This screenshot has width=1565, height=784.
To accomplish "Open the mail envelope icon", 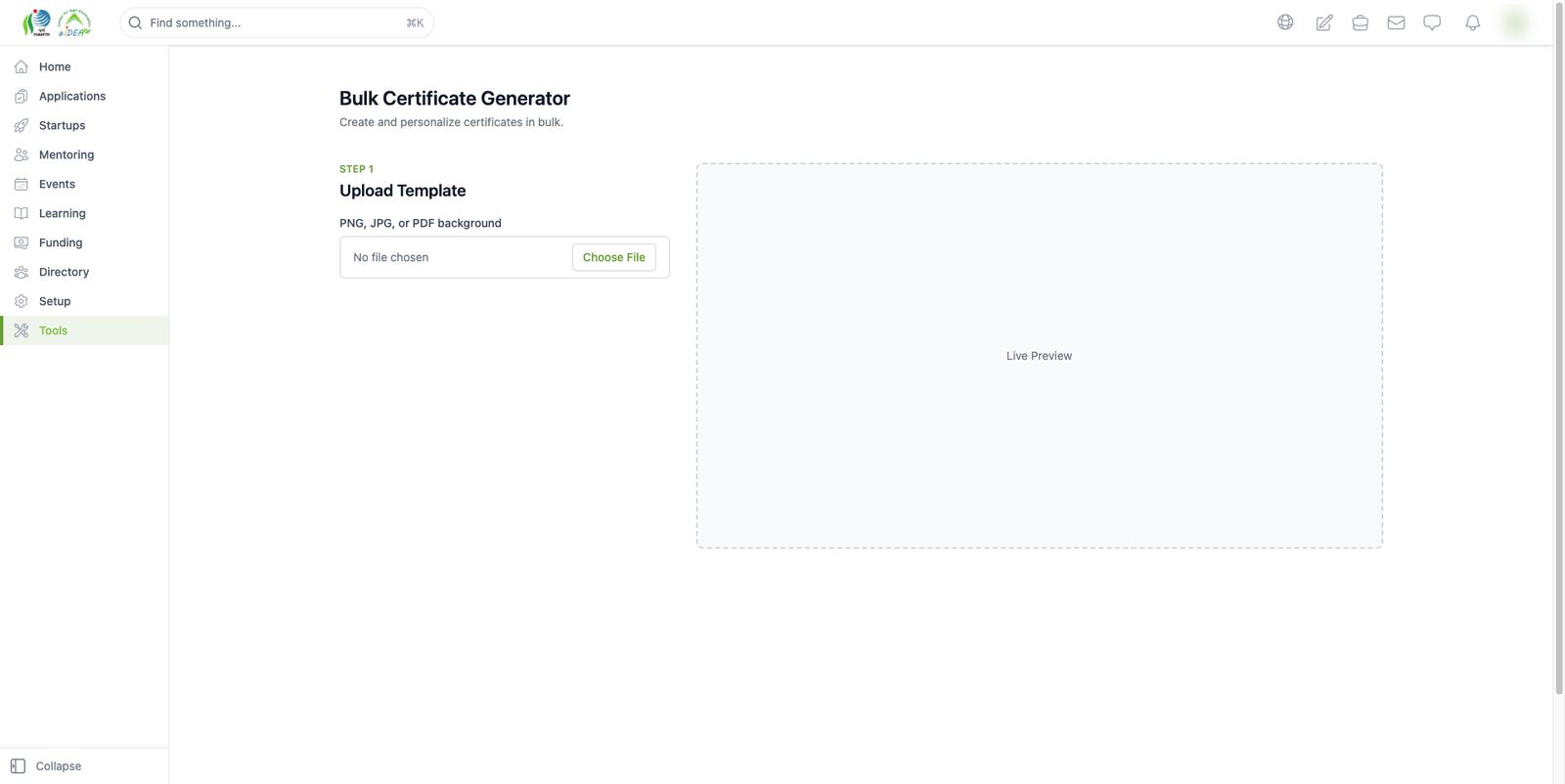I will [1396, 22].
